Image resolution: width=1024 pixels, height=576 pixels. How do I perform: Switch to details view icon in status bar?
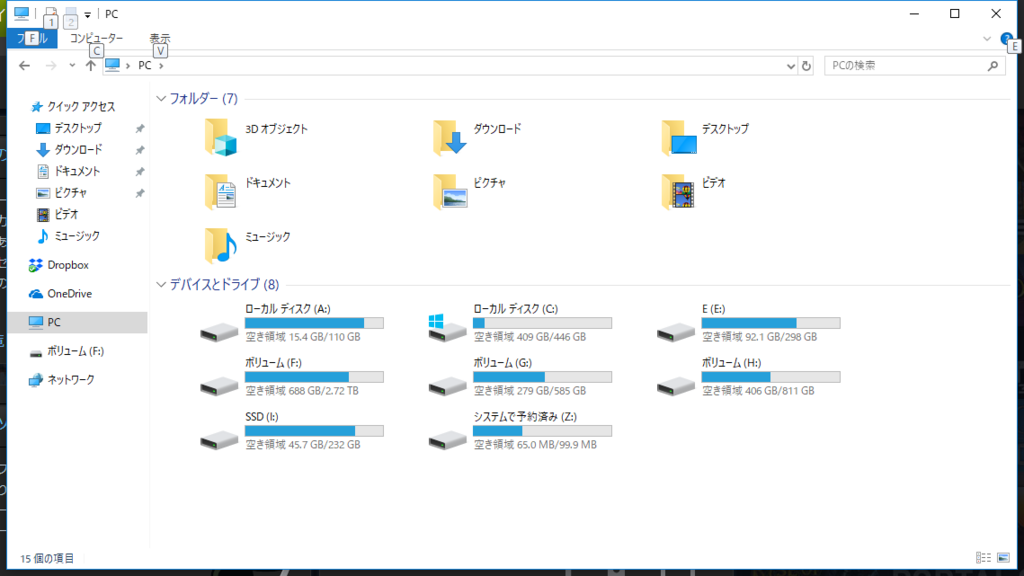(983, 558)
